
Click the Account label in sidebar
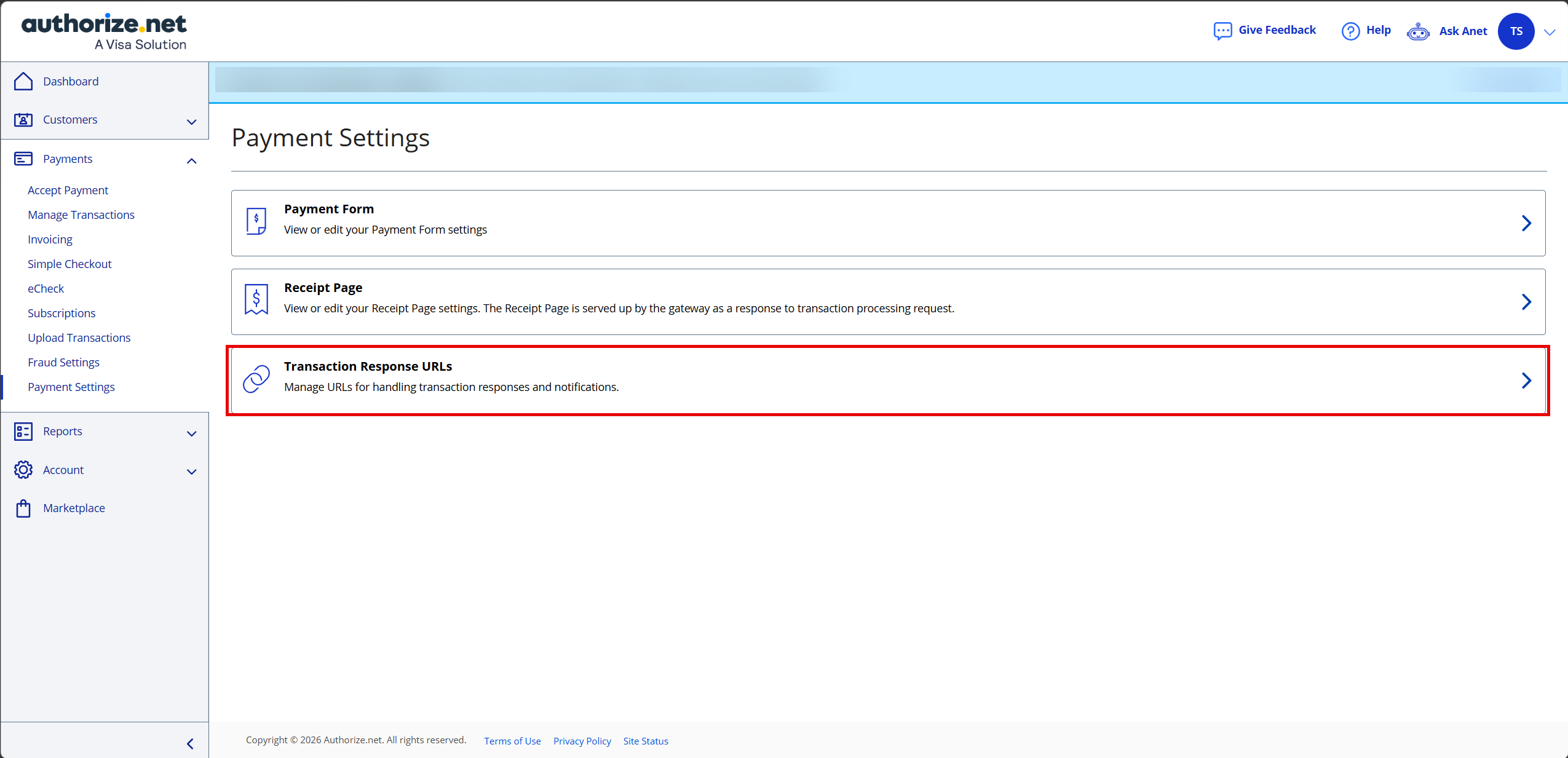tap(63, 470)
